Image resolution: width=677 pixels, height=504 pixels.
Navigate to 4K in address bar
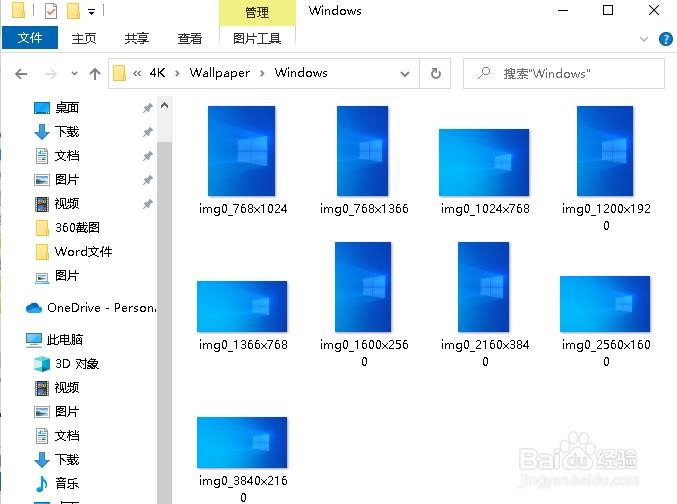coord(158,73)
